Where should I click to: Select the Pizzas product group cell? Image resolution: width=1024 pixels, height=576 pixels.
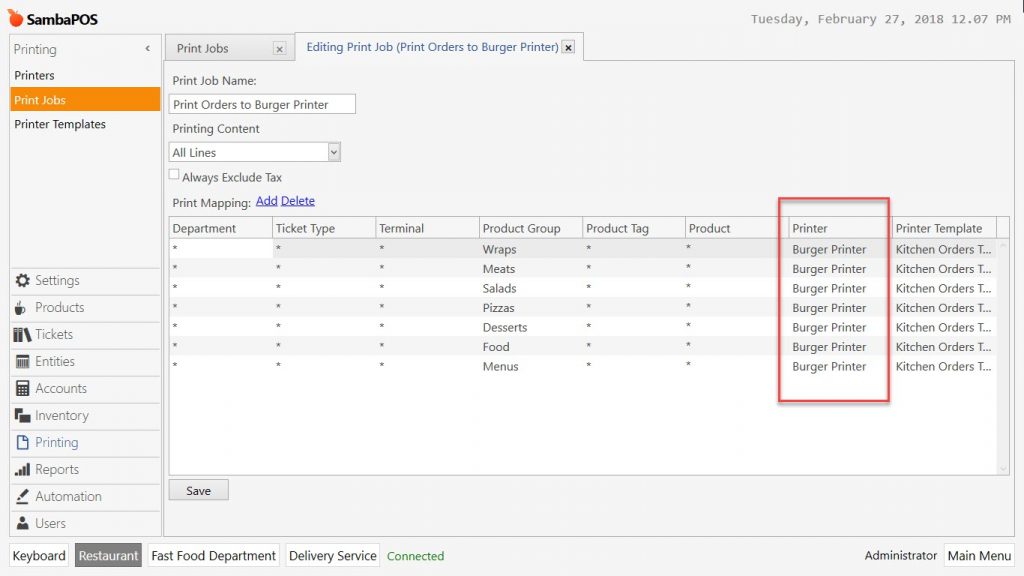click(531, 308)
